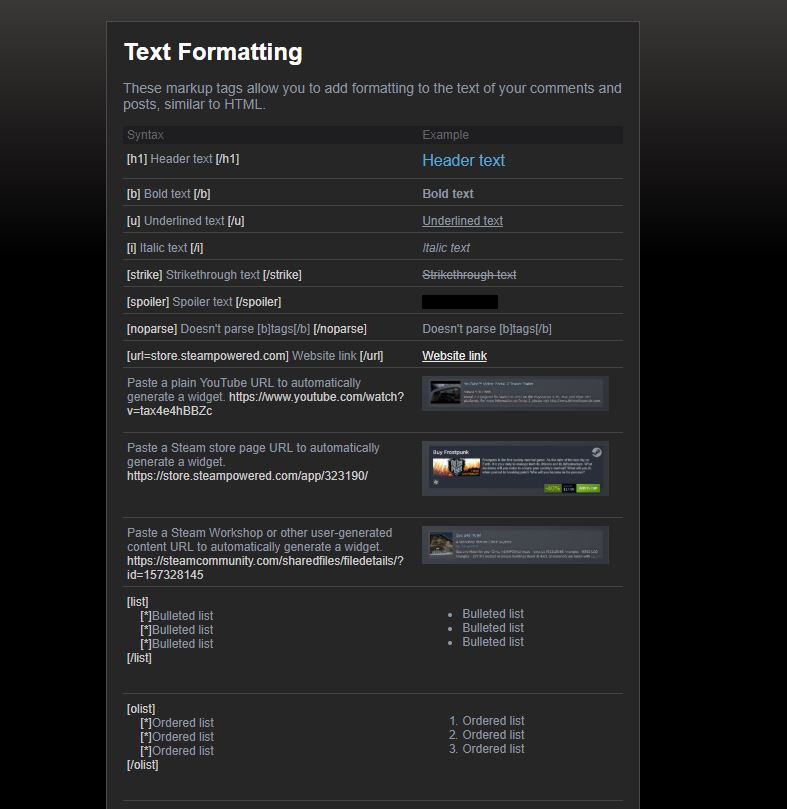Click the Steam logo icon in Frostpunk widget
Image resolution: width=787 pixels, height=809 pixels.
[x=597, y=452]
